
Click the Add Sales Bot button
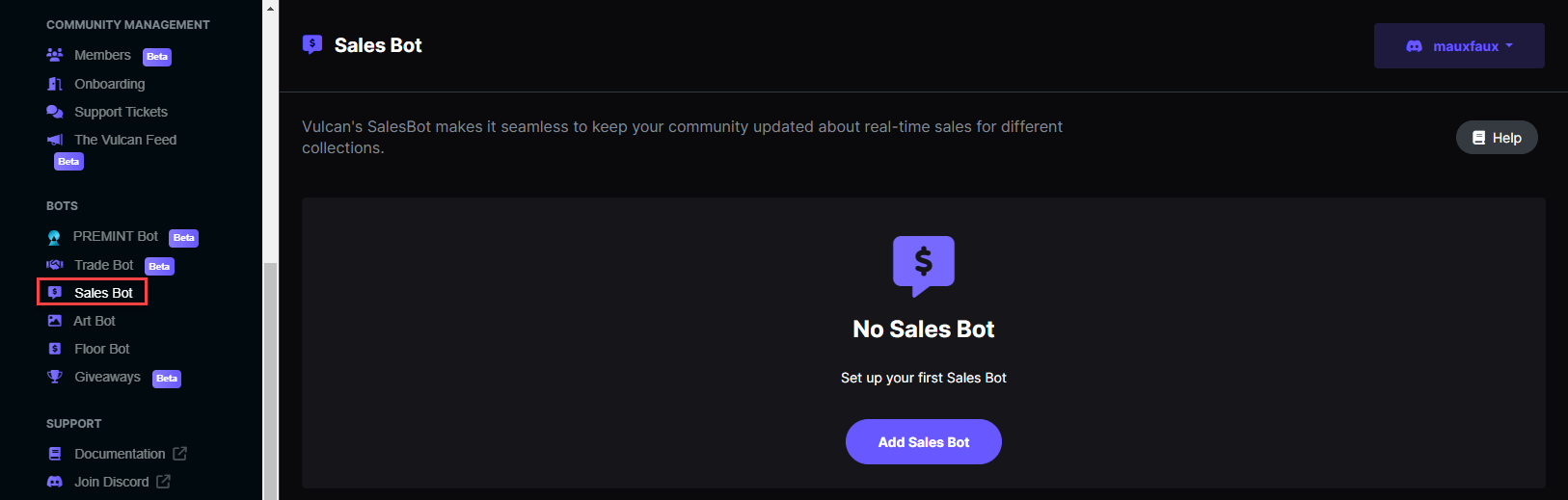pos(924,442)
